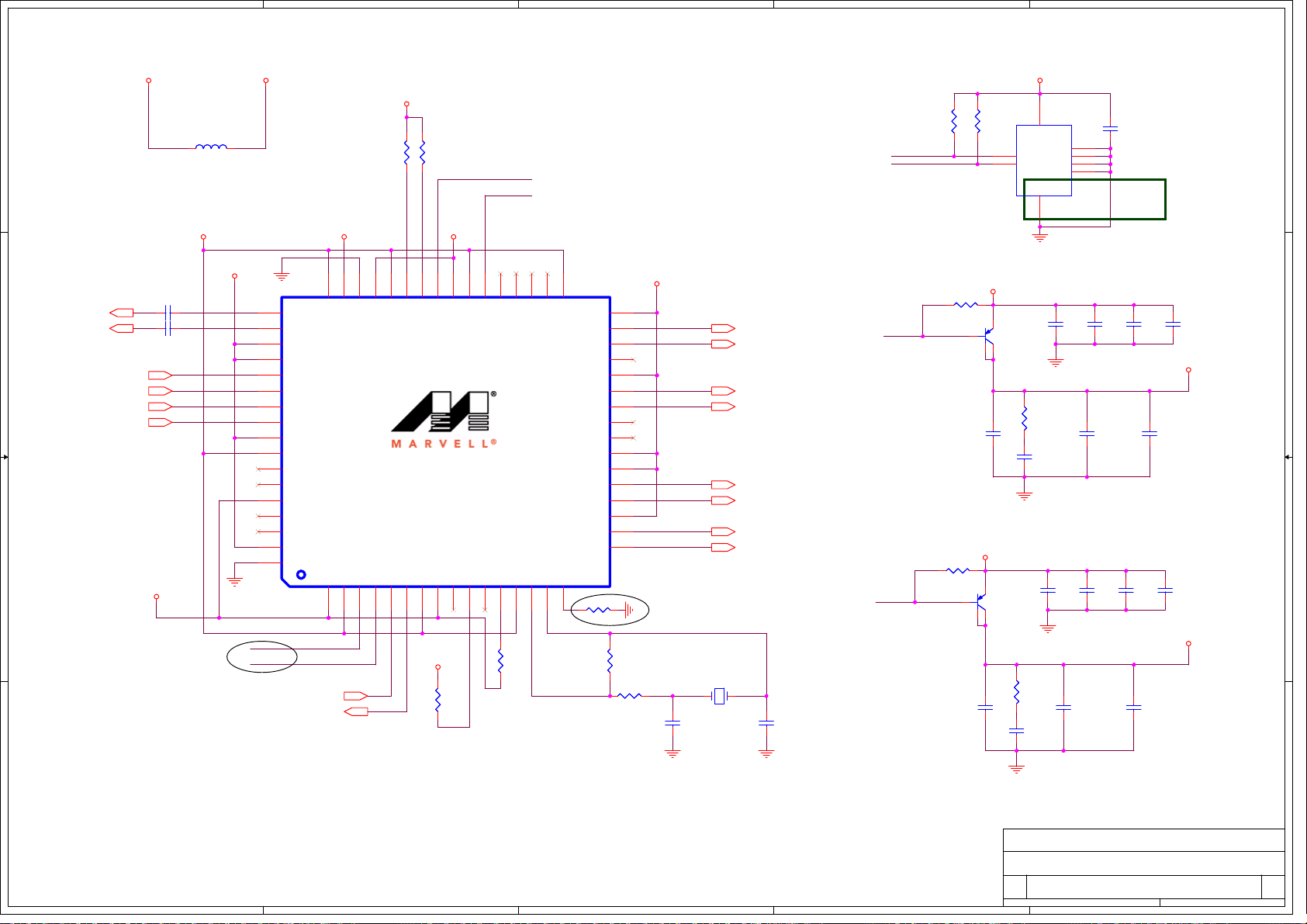The height and width of the screenshot is (924, 1307).
Task: Select the bottommost off-page connector right of the chip
Action: 723,548
